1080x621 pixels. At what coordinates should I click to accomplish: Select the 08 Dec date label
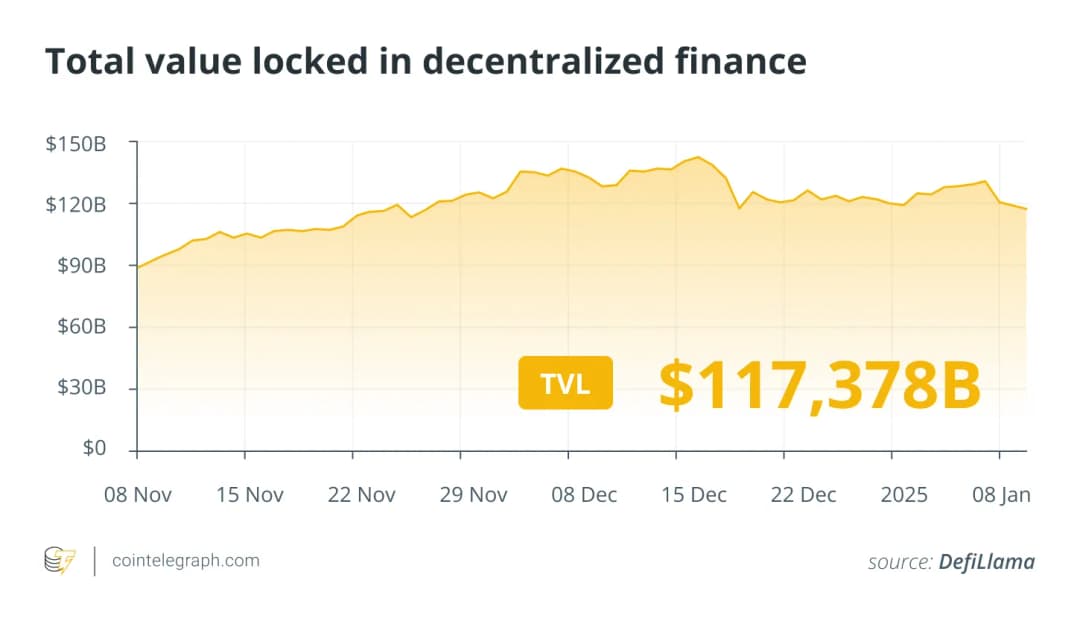tap(583, 494)
